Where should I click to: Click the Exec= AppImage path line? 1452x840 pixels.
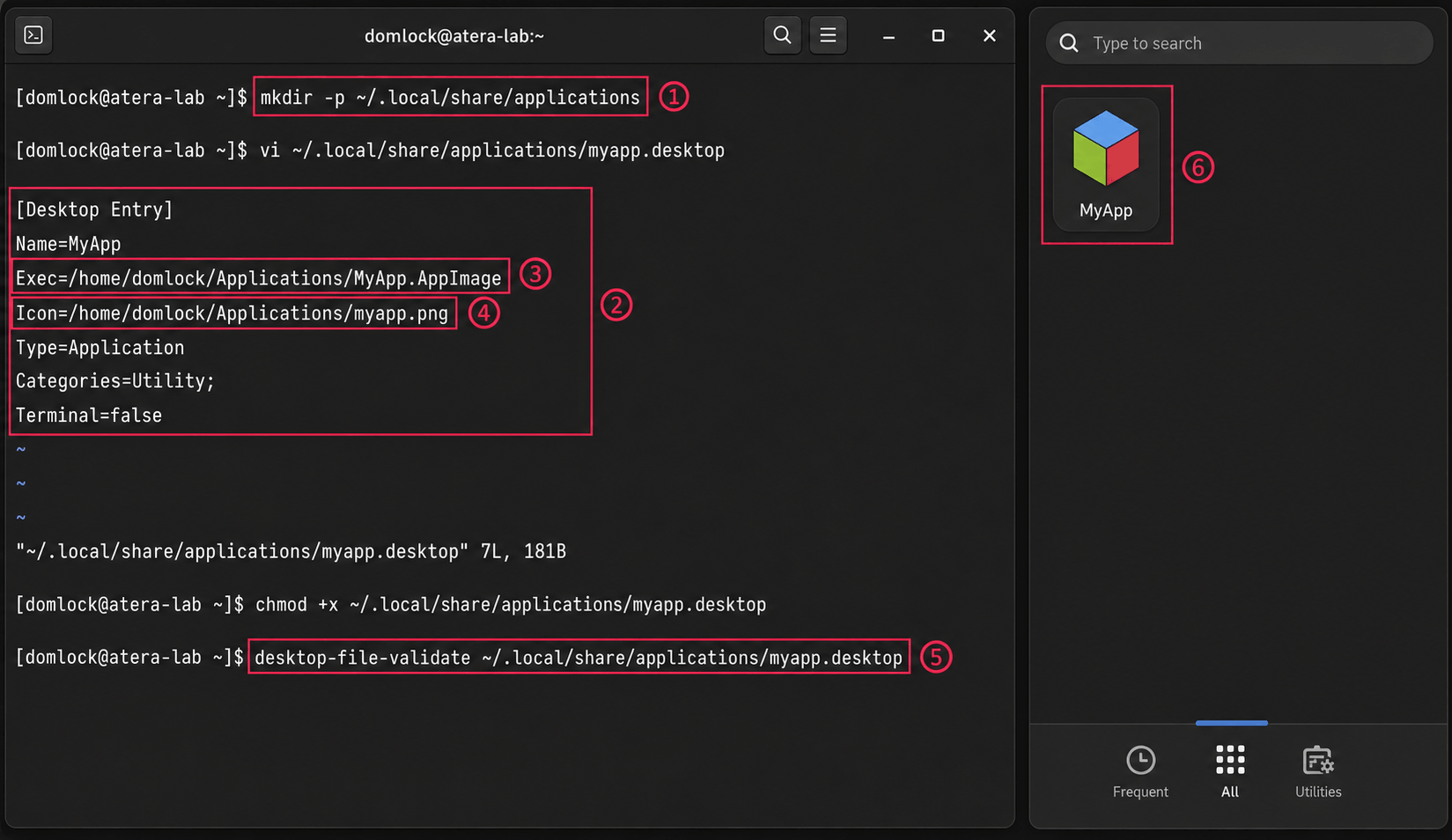(x=258, y=278)
